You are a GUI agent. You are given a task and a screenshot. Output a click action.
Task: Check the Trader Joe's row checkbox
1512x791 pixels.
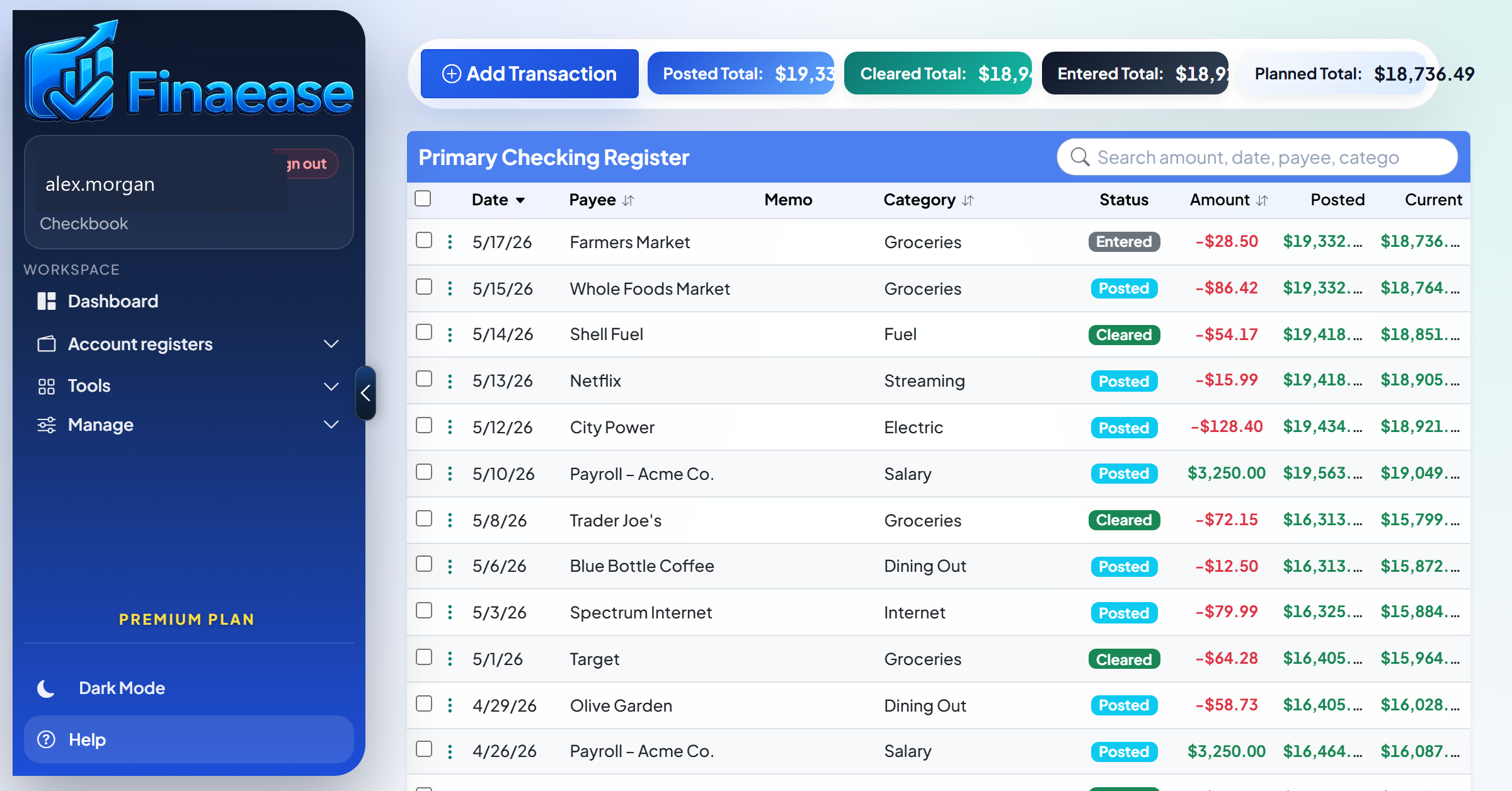(x=424, y=518)
